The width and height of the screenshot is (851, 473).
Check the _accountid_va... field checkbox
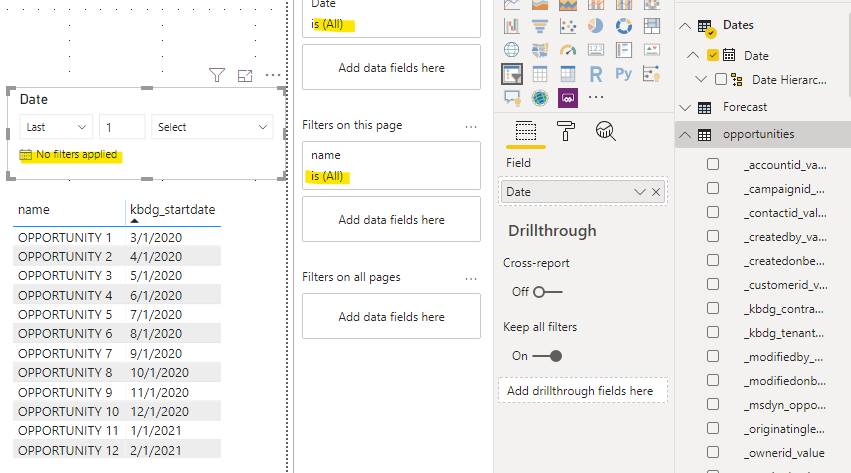[x=713, y=164]
